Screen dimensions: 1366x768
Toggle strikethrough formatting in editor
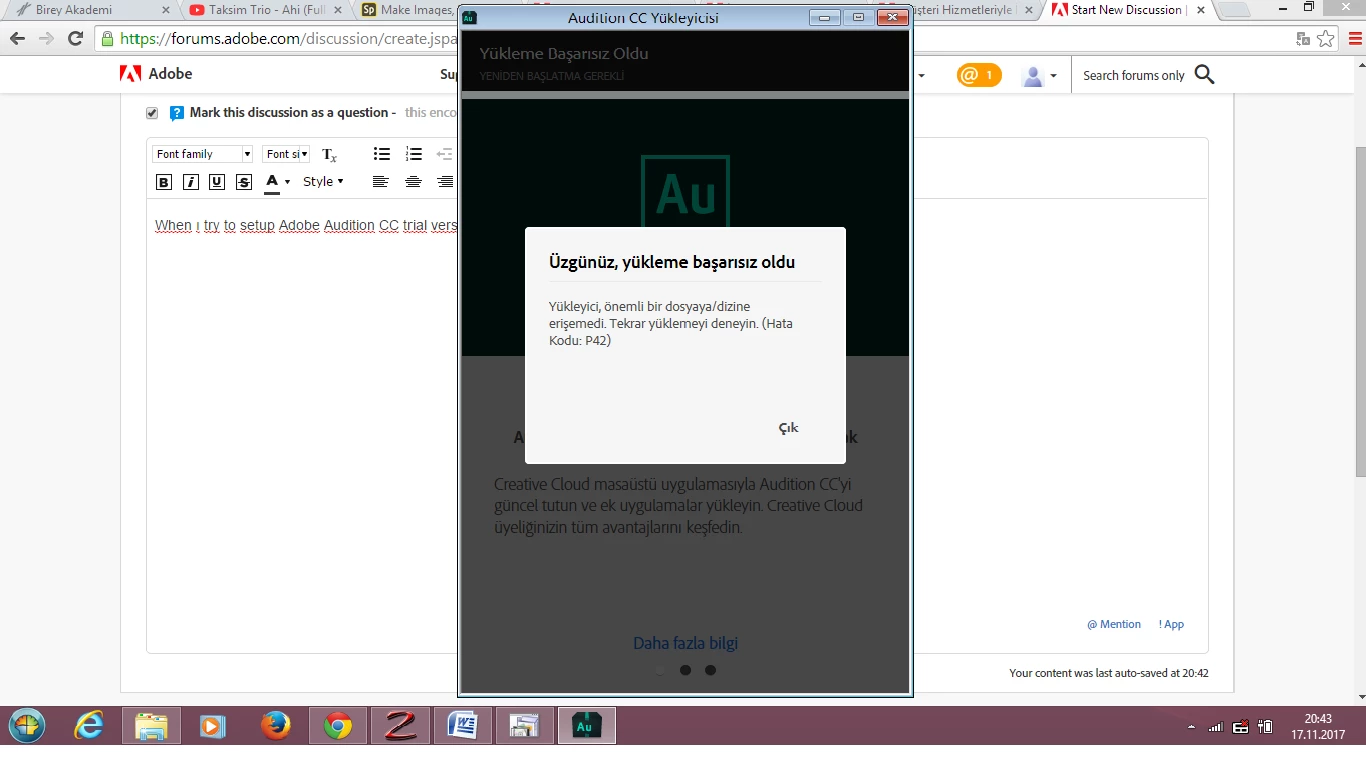[244, 182]
